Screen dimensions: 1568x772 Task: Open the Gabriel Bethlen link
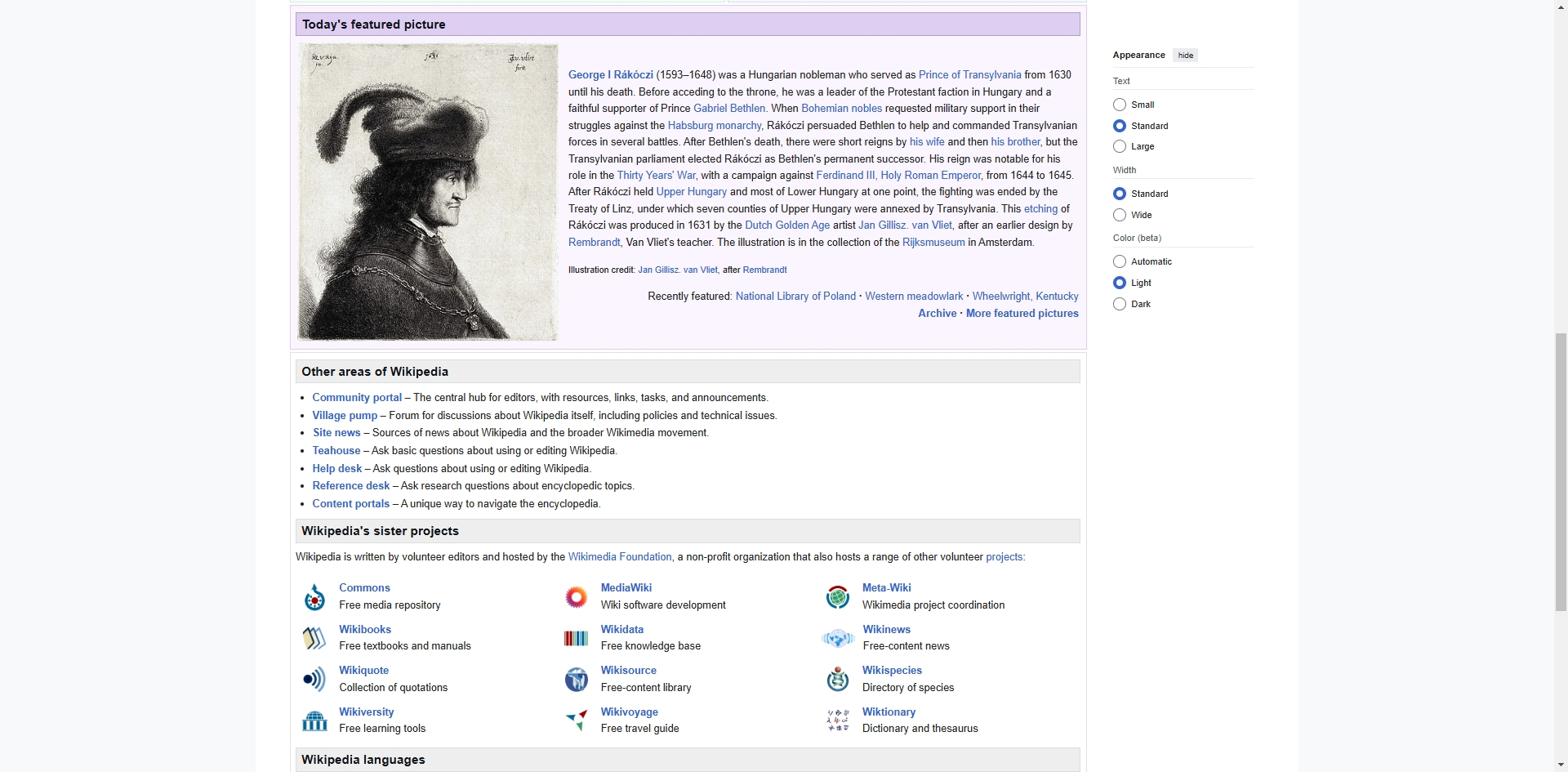(x=729, y=108)
